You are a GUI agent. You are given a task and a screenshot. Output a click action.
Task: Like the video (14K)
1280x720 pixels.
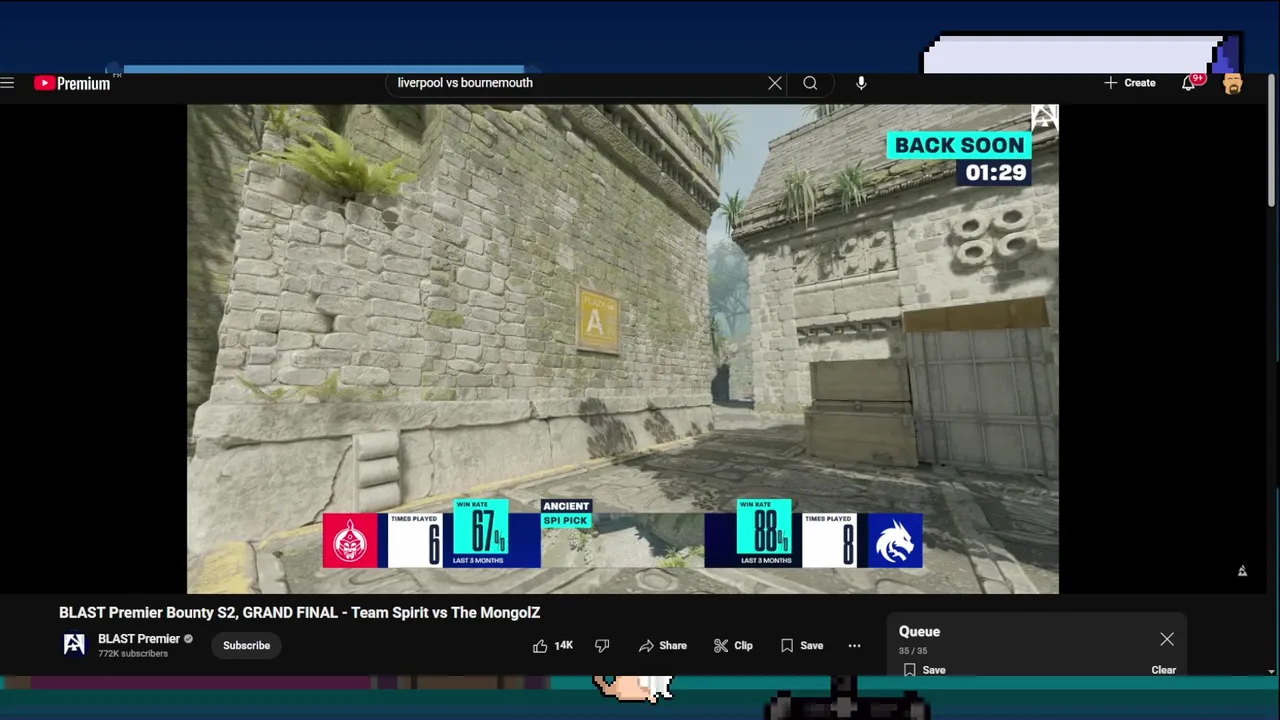tap(553, 646)
